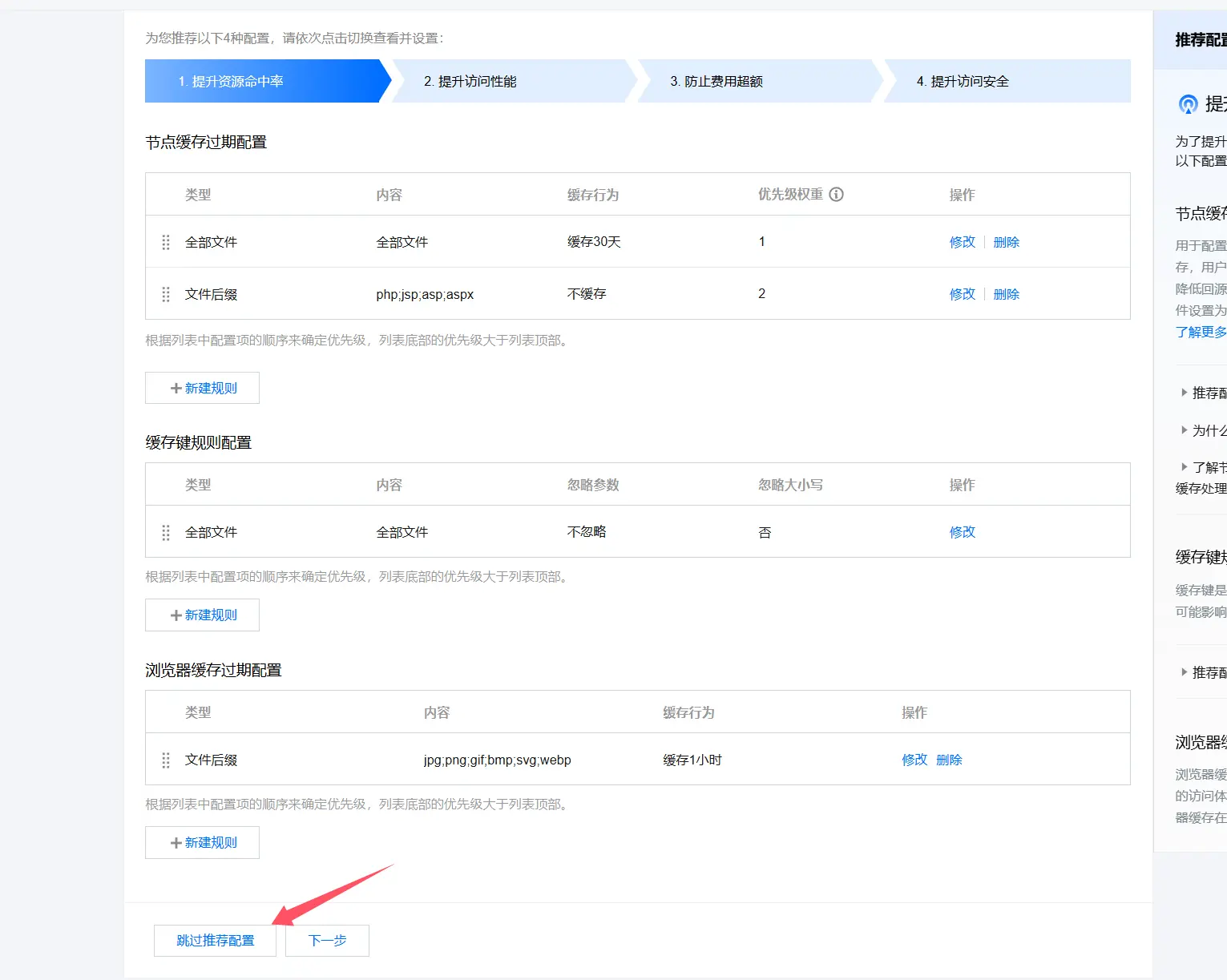Click 跳过推荐配置 button
The height and width of the screenshot is (980, 1227).
(x=215, y=940)
